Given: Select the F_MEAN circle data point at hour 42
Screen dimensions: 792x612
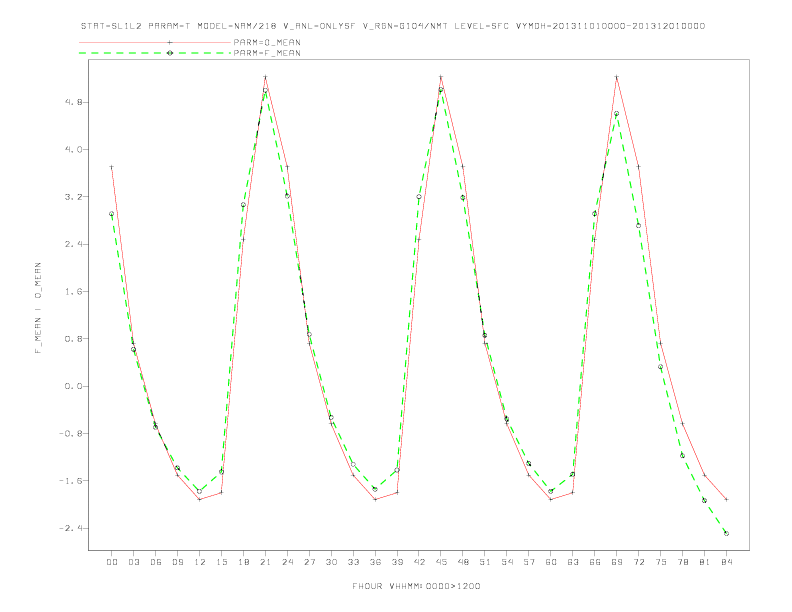Looking at the screenshot, I should point(419,197).
